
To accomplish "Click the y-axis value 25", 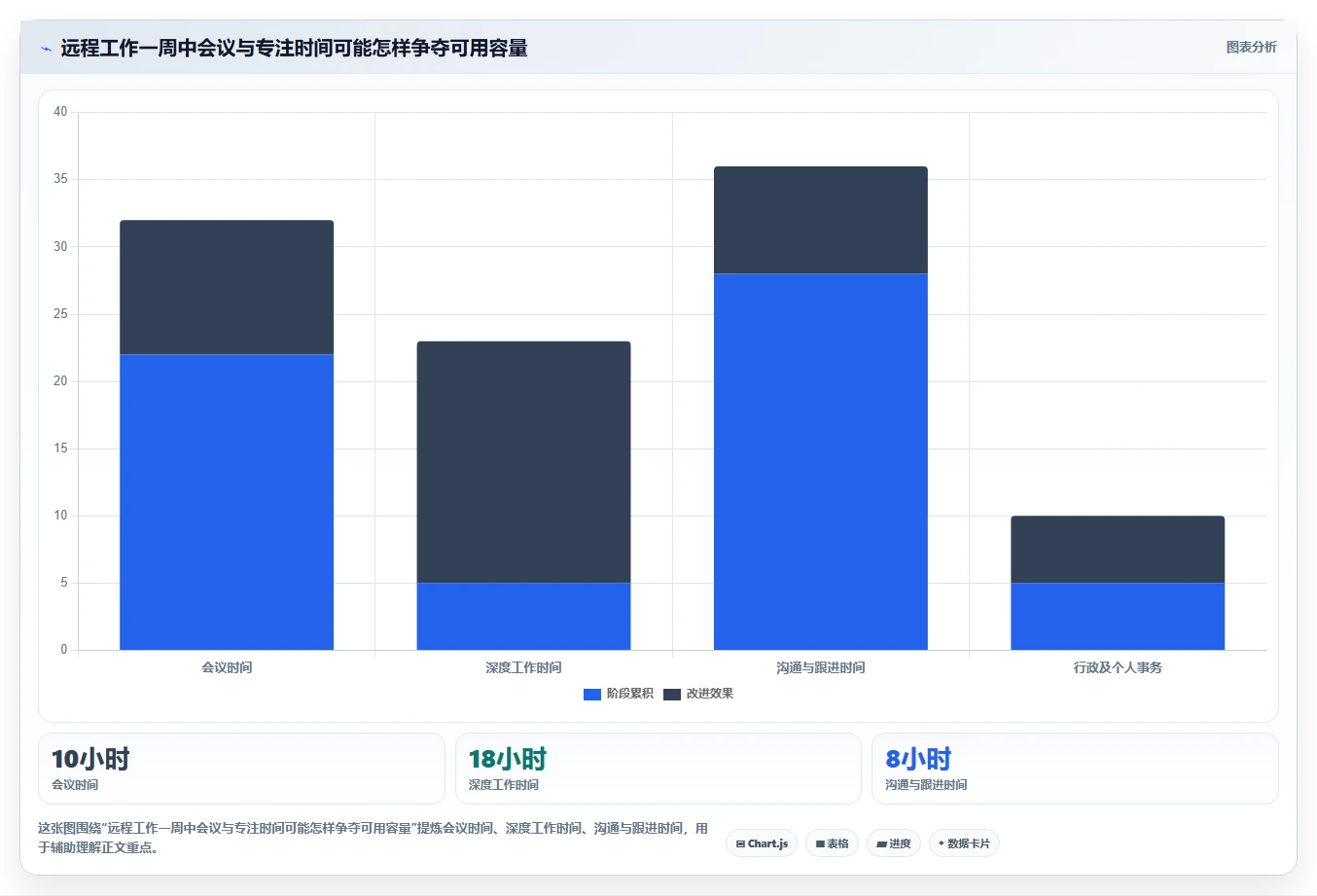I will pyautogui.click(x=60, y=314).
